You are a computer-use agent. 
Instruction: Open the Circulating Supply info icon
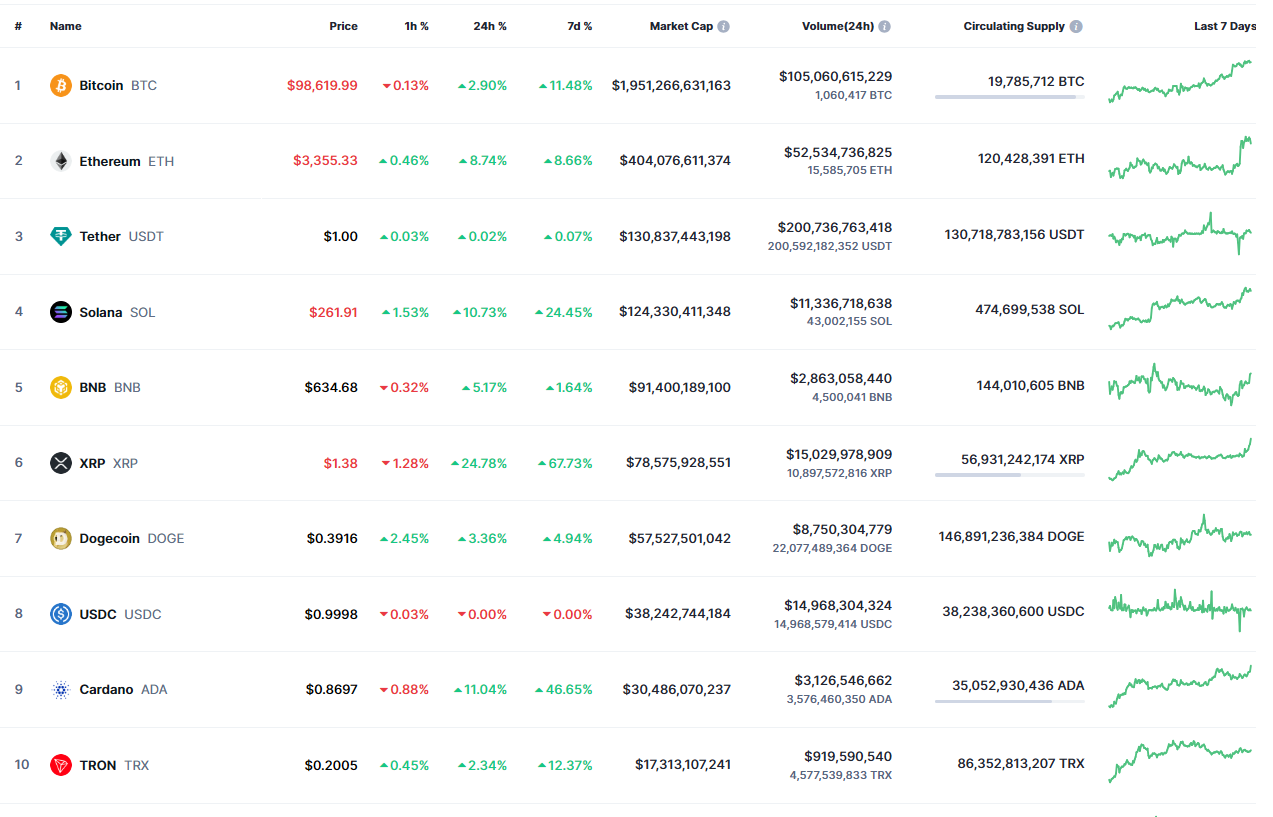pos(1076,26)
